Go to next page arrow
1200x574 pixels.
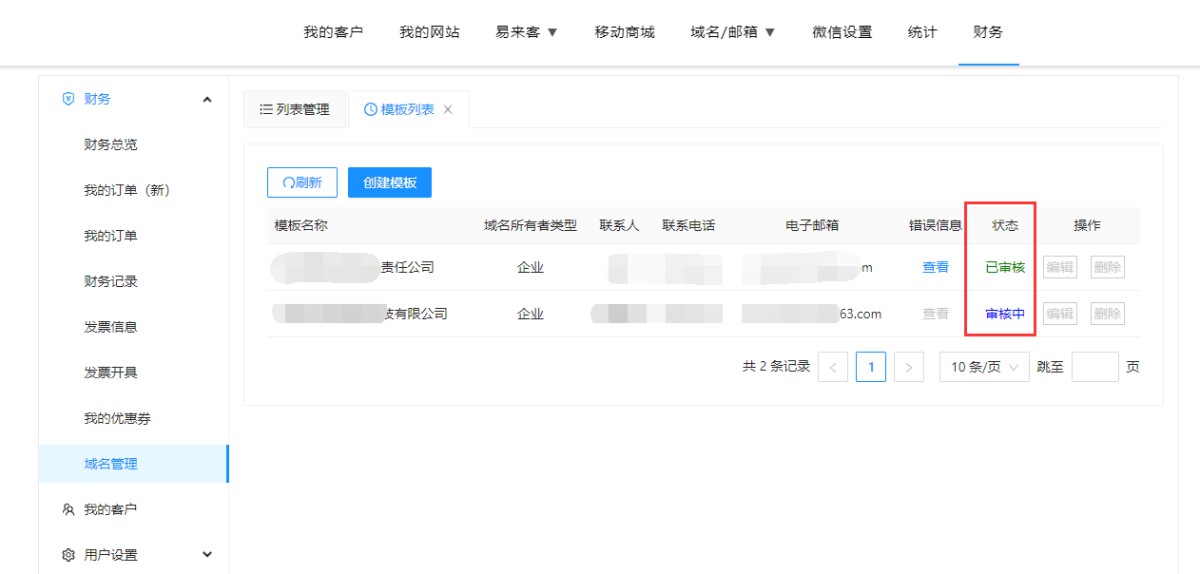pyautogui.click(x=908, y=367)
